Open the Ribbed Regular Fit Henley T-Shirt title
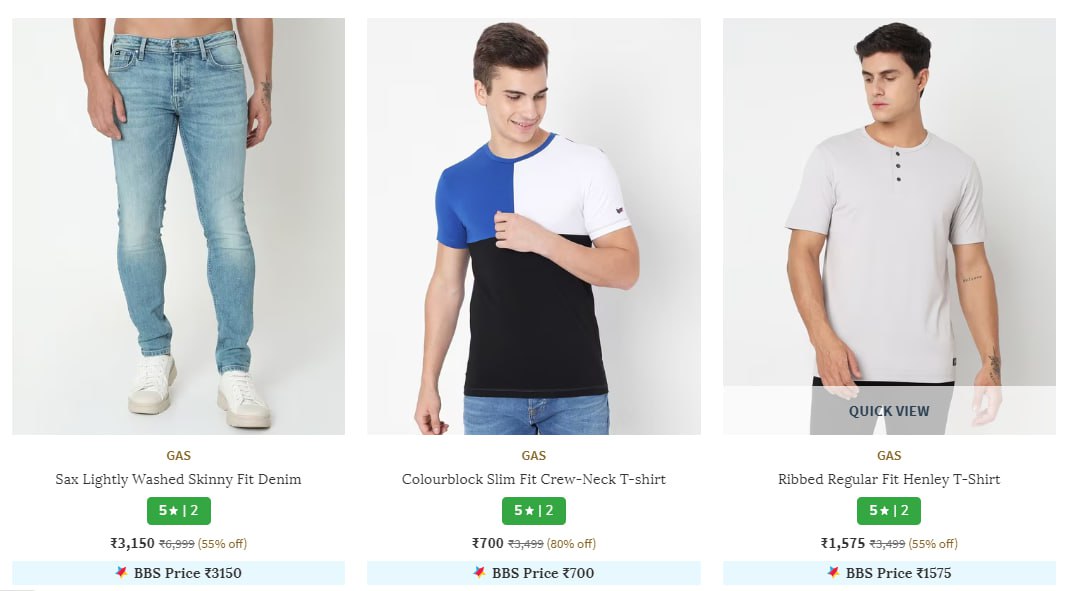This screenshot has height=591, width=1072. [888, 480]
